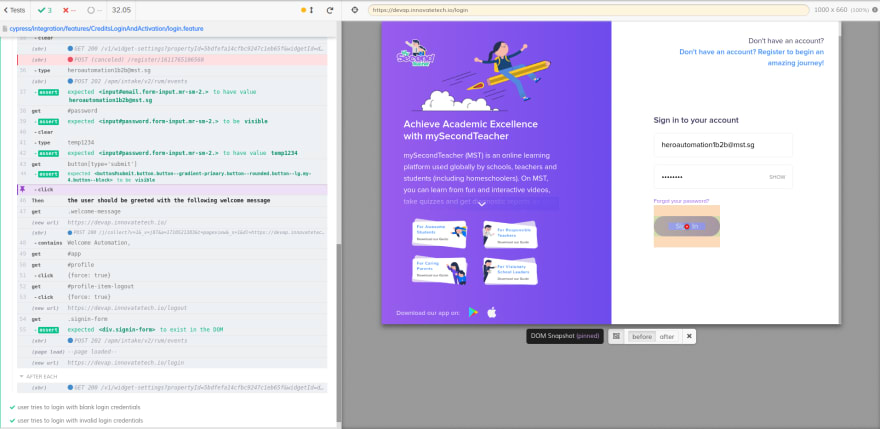880x429 pixels.
Task: Click the failed tests count X indicator
Action: 69,10
